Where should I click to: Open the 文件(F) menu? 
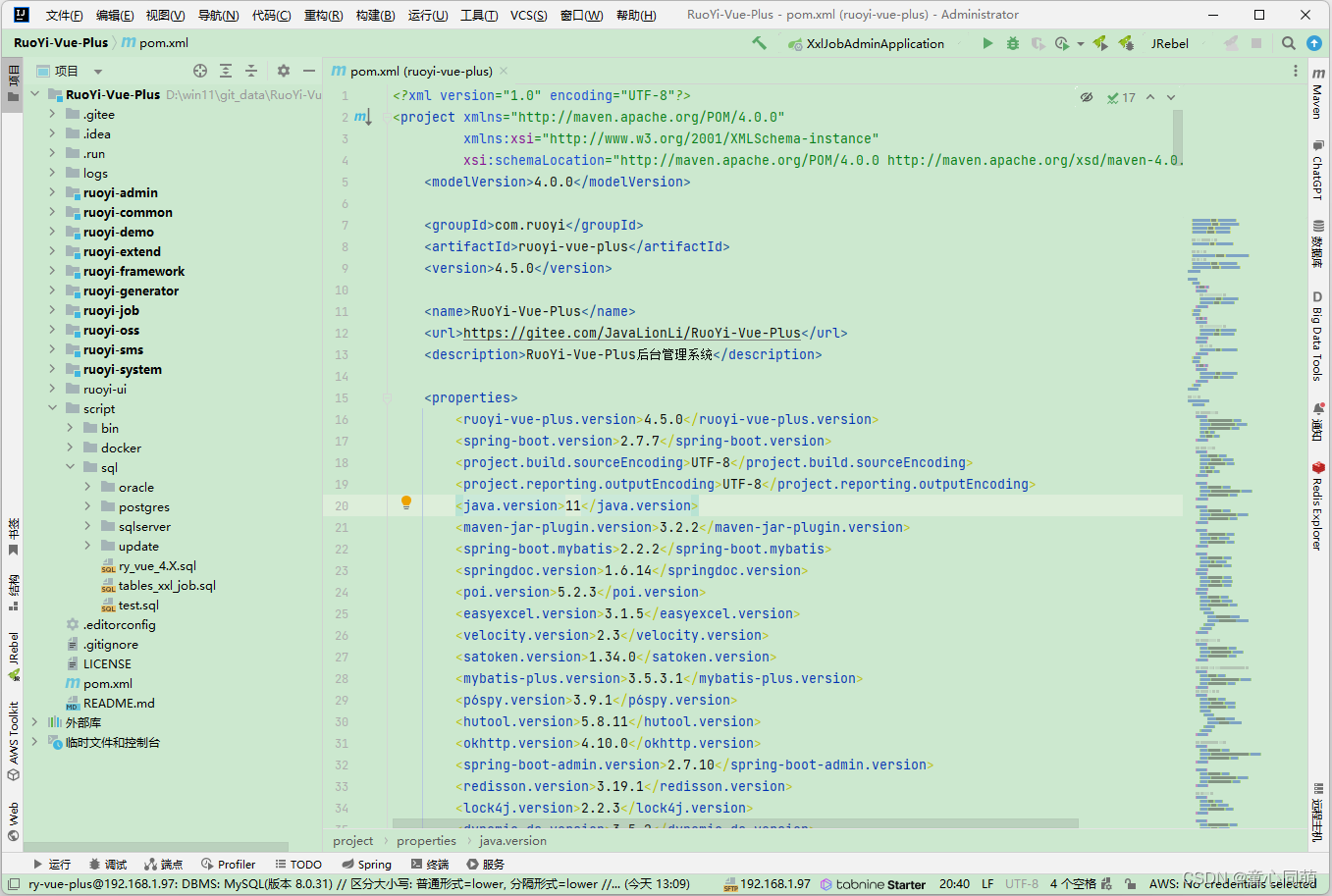point(65,15)
